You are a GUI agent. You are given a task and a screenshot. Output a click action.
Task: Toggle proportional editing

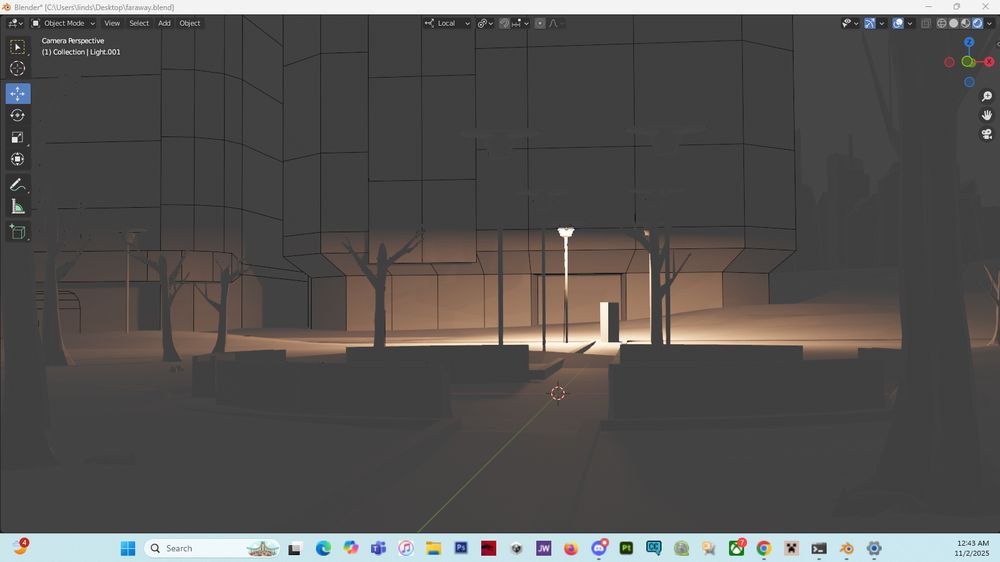coord(540,23)
